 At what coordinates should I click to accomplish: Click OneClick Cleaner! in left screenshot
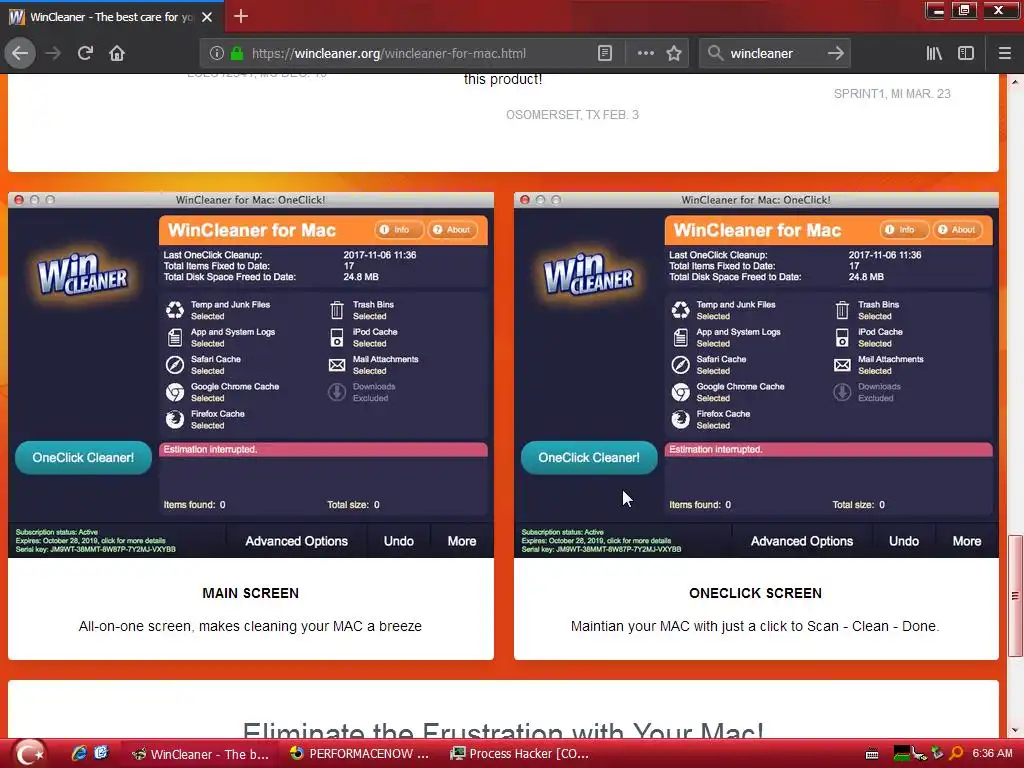84,458
